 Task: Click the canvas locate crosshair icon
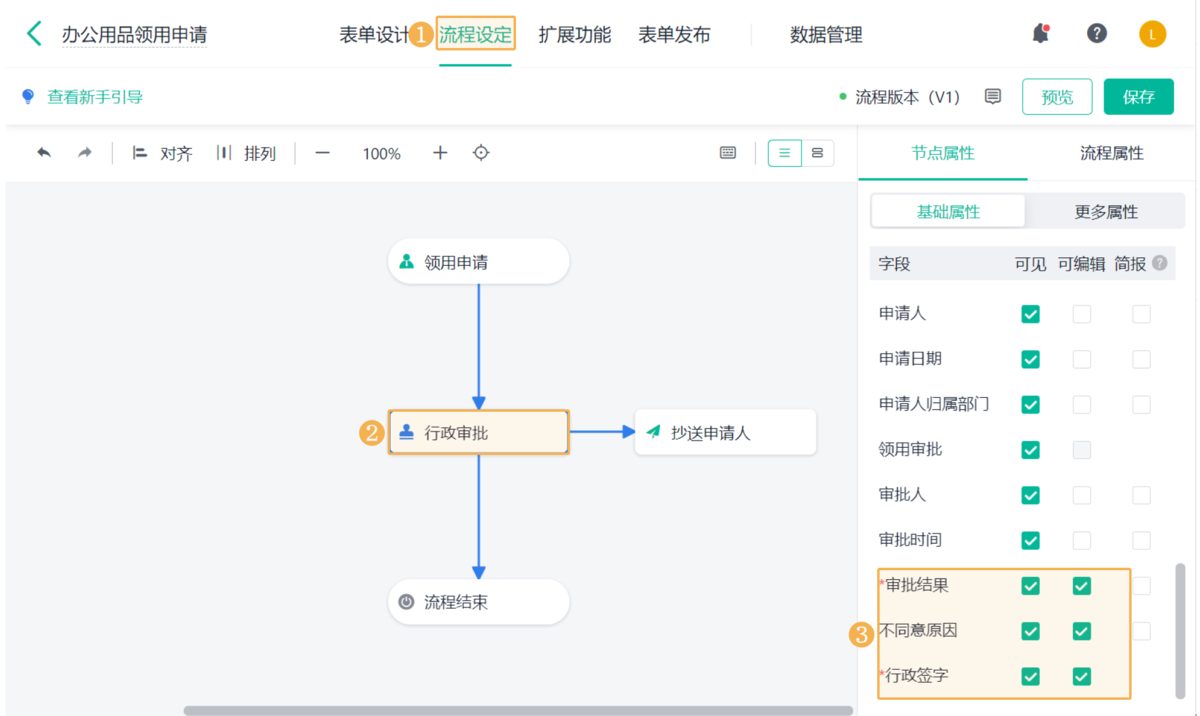(x=480, y=153)
